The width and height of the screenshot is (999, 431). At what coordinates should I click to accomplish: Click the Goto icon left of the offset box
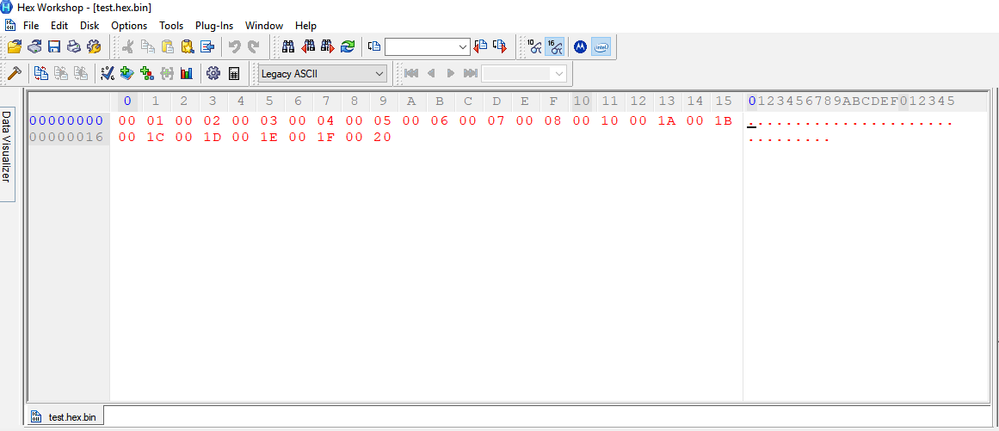[375, 47]
